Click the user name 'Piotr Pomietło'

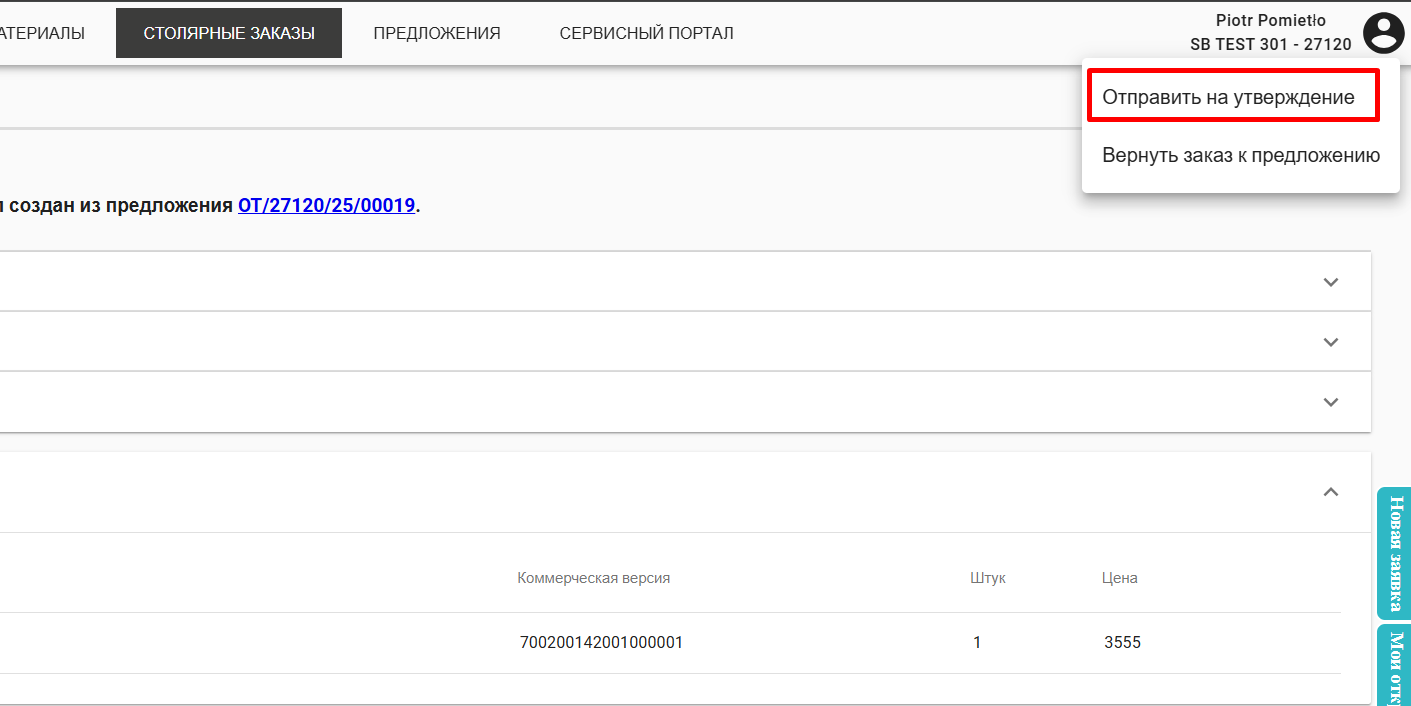pos(1270,20)
